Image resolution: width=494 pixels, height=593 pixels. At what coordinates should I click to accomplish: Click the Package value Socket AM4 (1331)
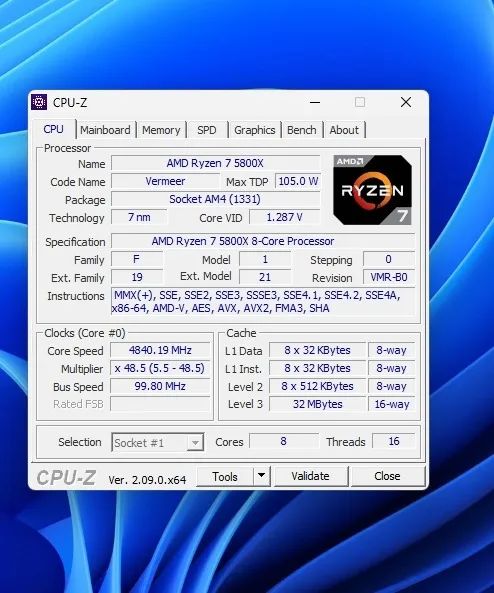click(215, 199)
